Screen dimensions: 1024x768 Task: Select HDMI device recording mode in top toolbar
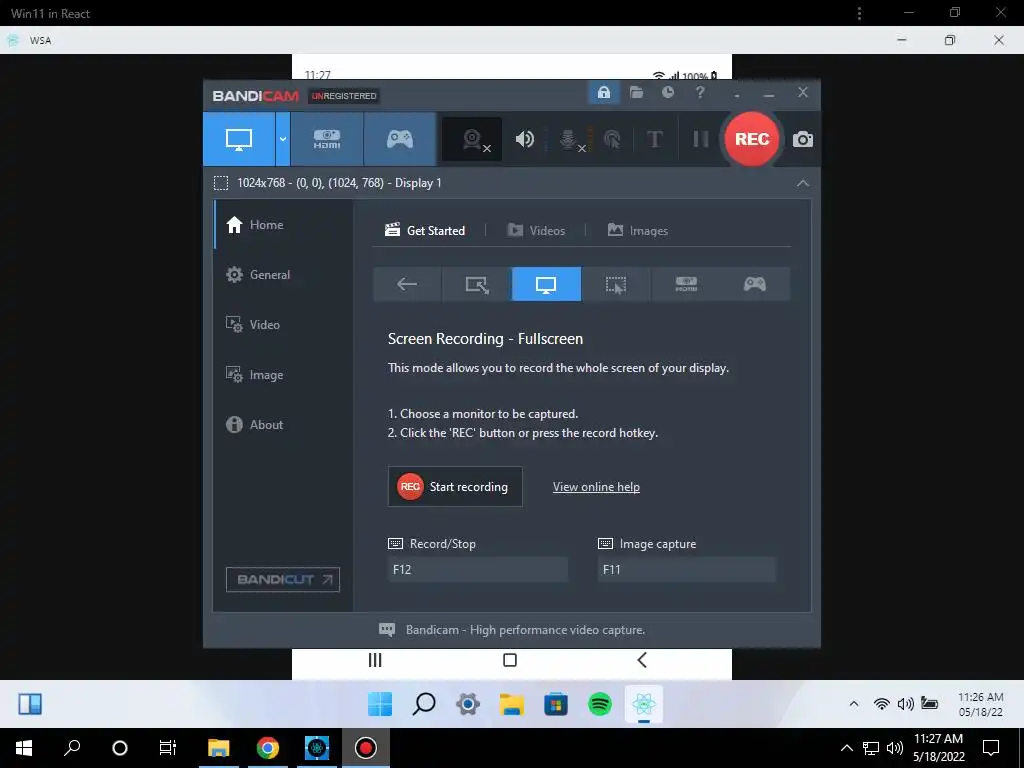tap(327, 139)
